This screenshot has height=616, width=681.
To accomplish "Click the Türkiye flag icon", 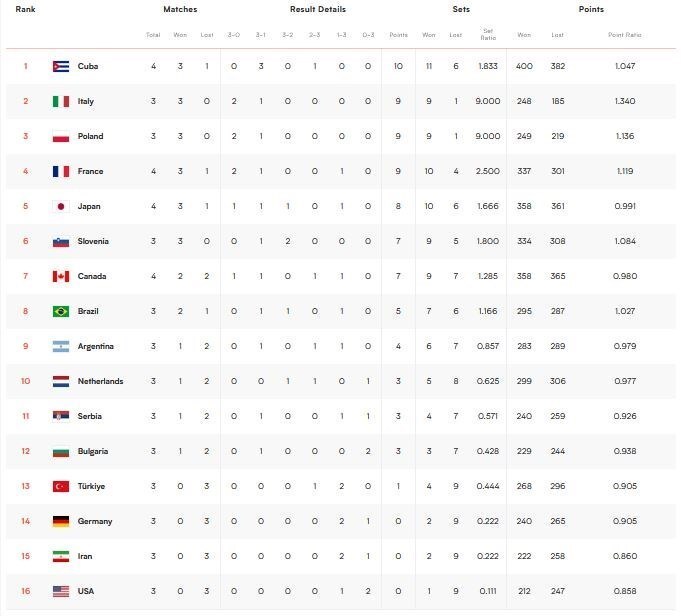I will point(60,486).
